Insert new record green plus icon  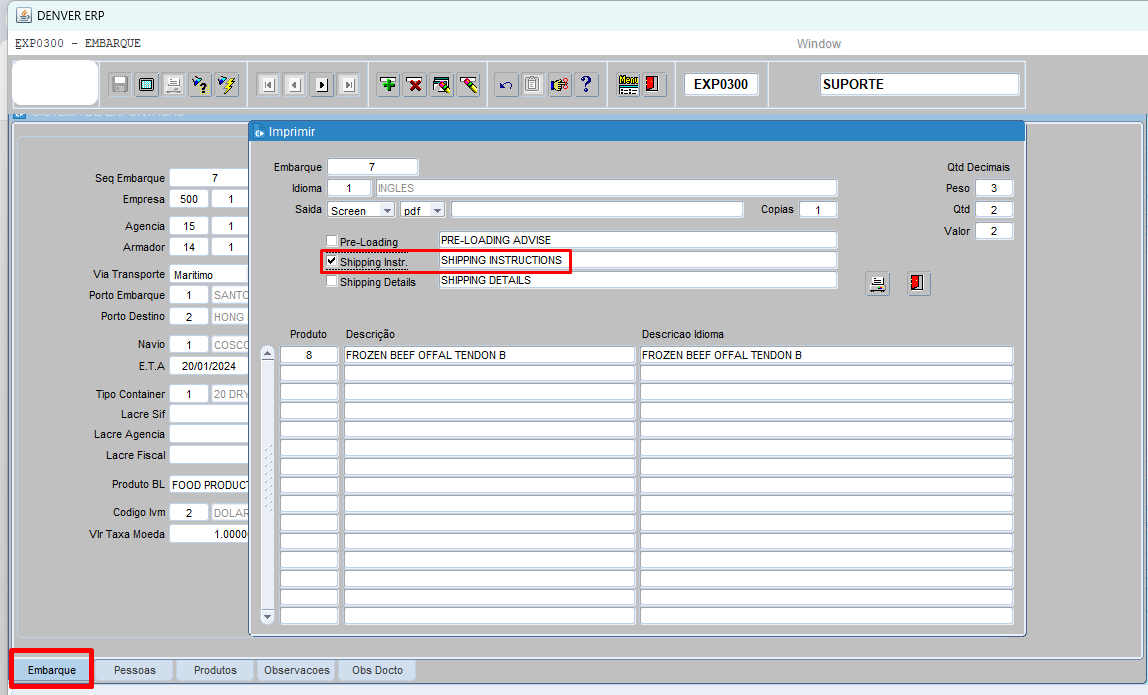(388, 85)
